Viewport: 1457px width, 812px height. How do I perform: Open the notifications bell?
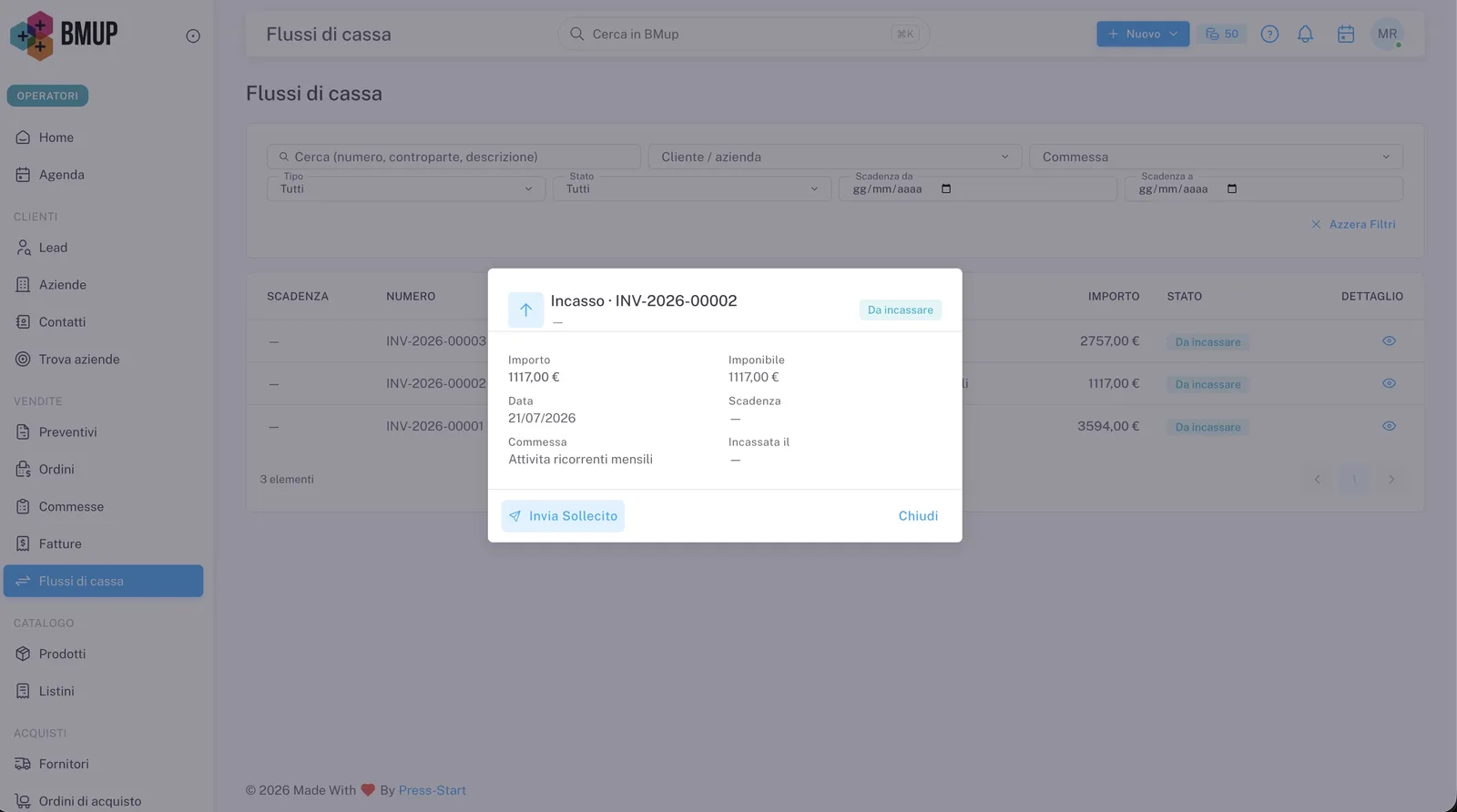point(1305,34)
